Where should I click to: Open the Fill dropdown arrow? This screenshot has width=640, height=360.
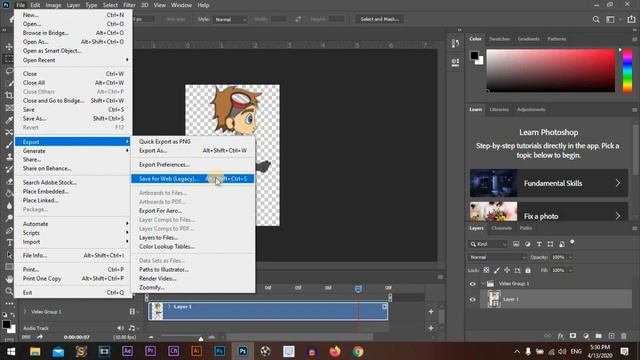tap(570, 270)
